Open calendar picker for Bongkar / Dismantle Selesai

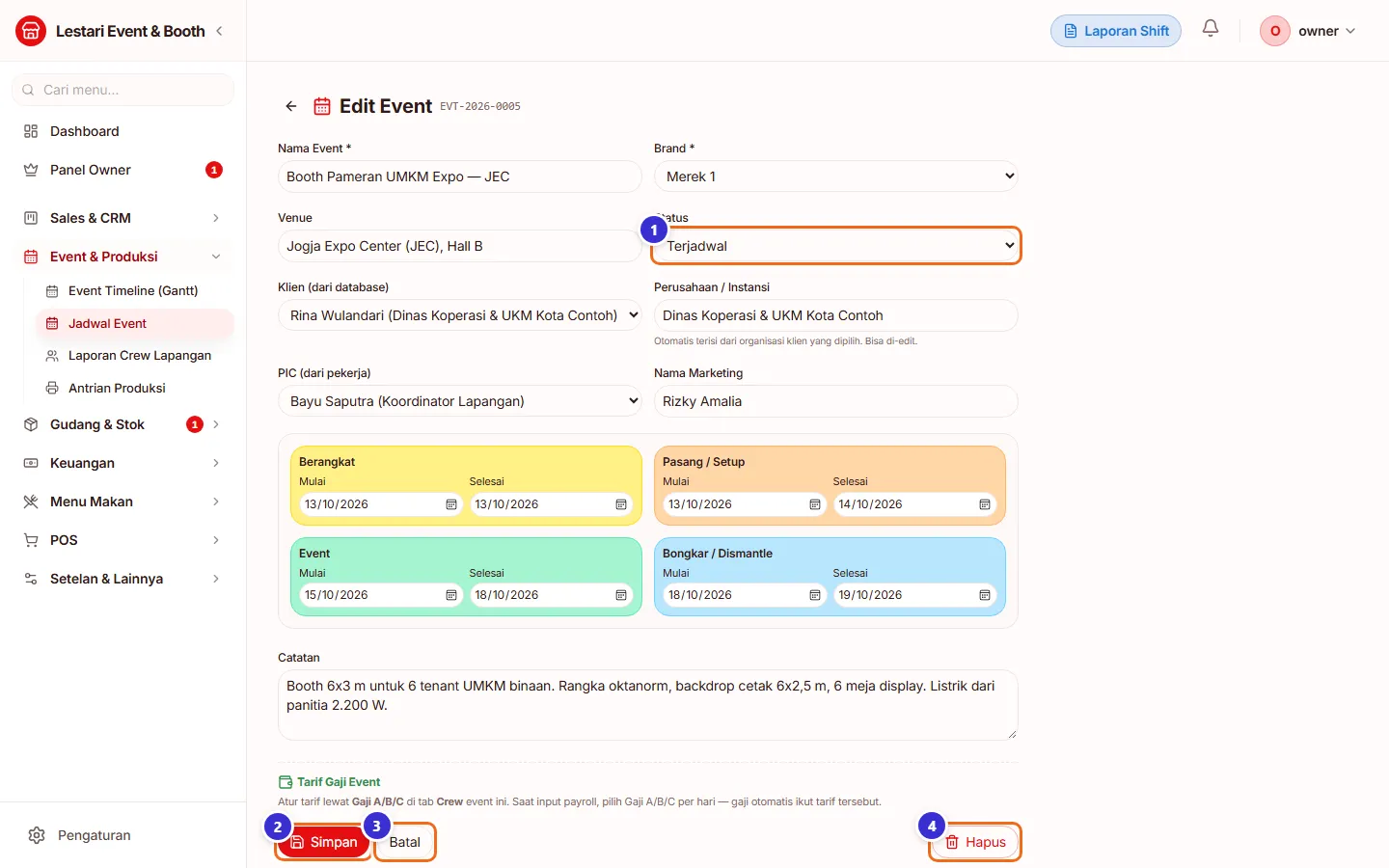point(985,595)
